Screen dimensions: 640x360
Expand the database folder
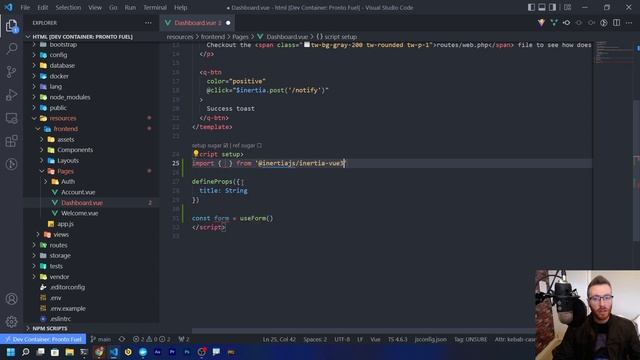click(x=62, y=65)
